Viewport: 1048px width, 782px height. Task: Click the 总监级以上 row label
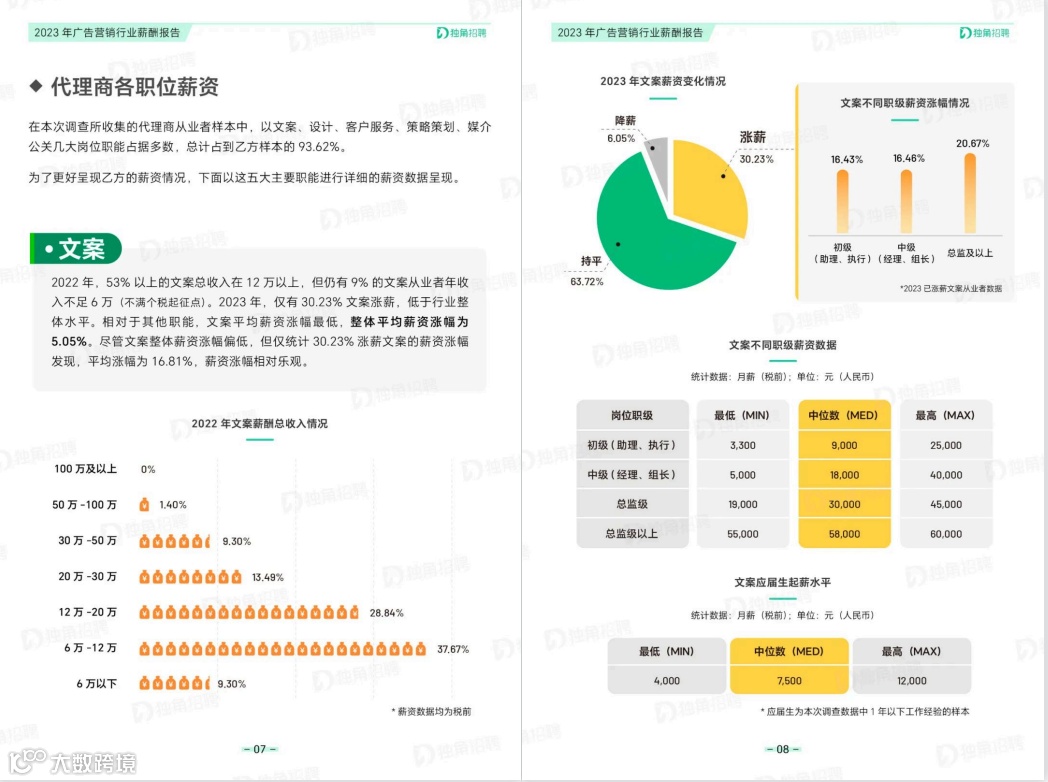[632, 533]
